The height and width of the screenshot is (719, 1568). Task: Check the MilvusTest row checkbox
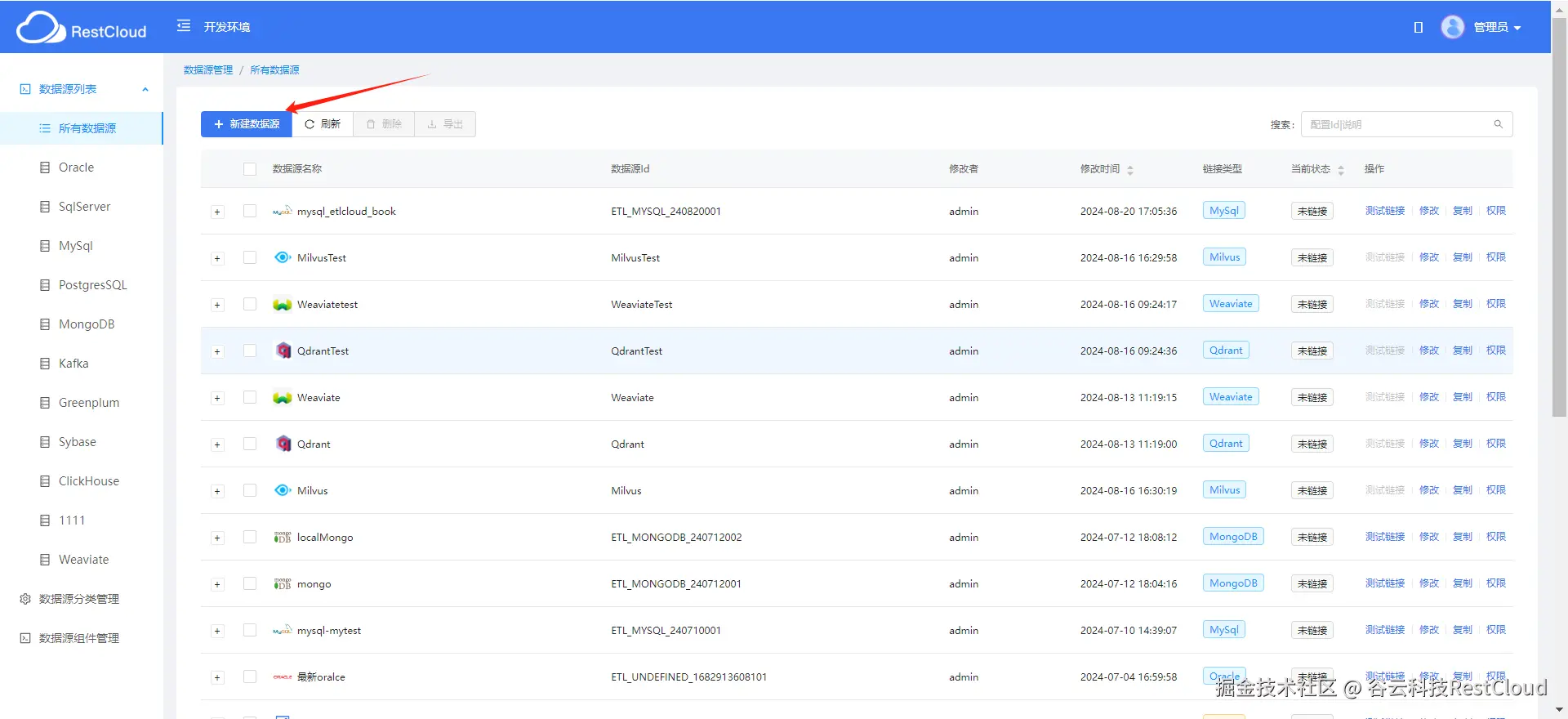point(250,257)
